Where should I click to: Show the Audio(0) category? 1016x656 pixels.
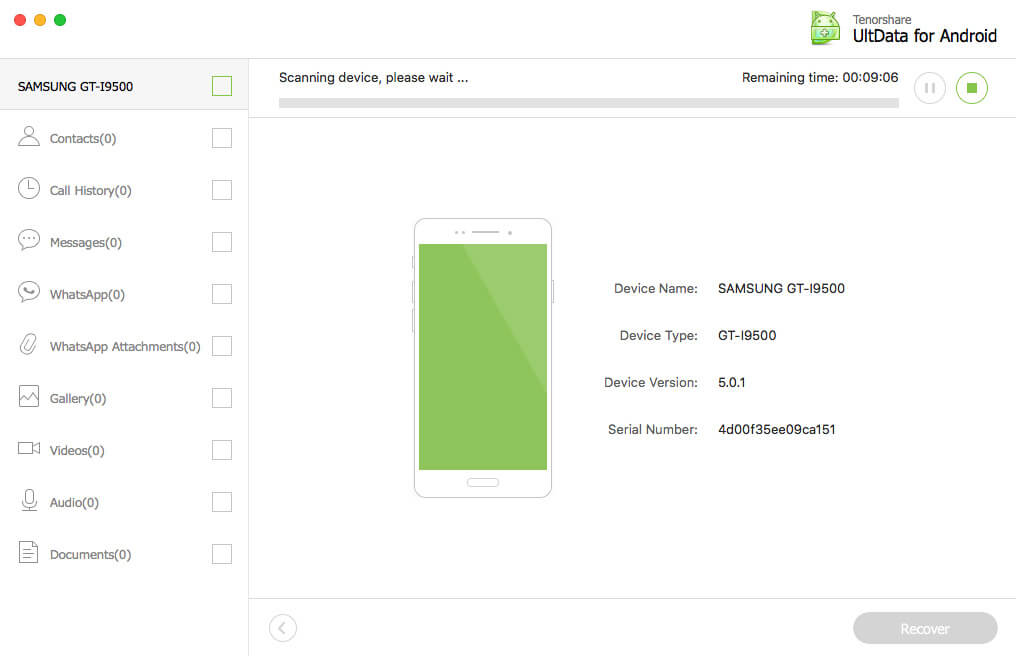tap(74, 502)
